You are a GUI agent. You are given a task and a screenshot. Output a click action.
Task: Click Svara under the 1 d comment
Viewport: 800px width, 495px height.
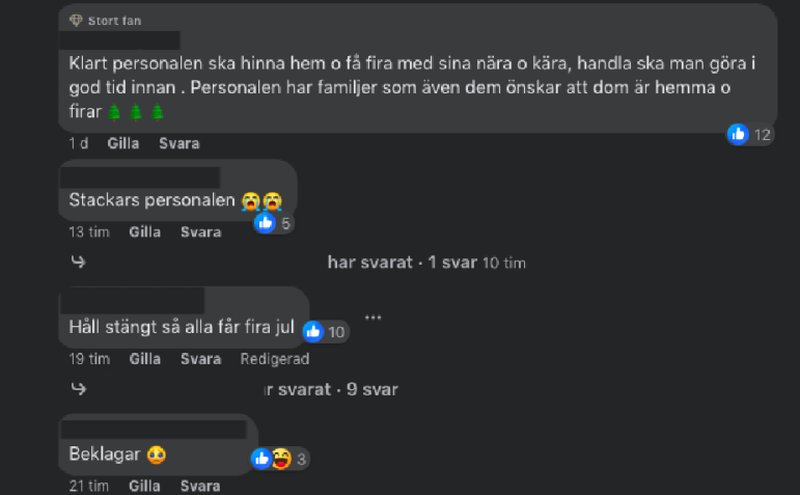[x=179, y=143]
